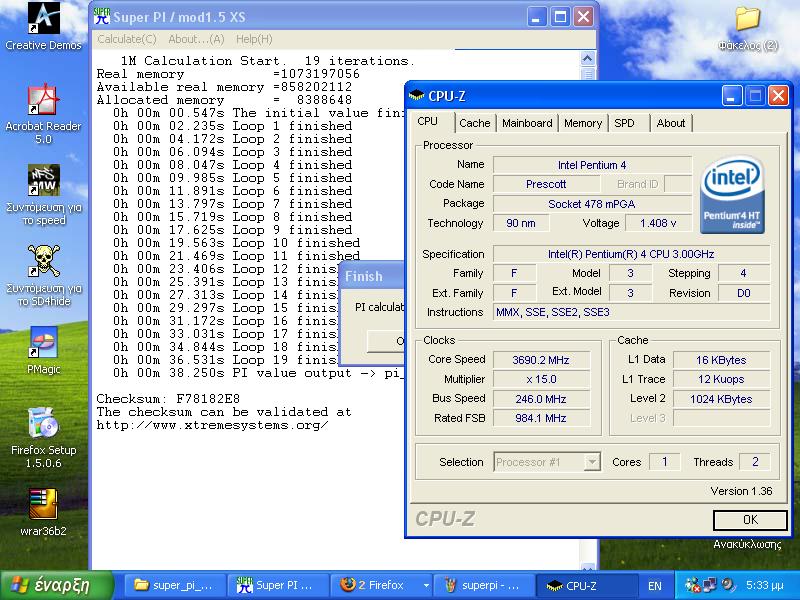This screenshot has width=800, height=600.
Task: Click the Multiplier value x 15.0
Action: pos(541,380)
